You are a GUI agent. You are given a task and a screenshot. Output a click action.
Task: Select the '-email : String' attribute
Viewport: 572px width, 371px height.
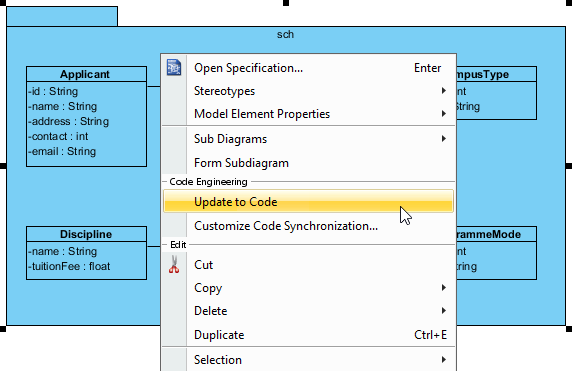(62, 151)
